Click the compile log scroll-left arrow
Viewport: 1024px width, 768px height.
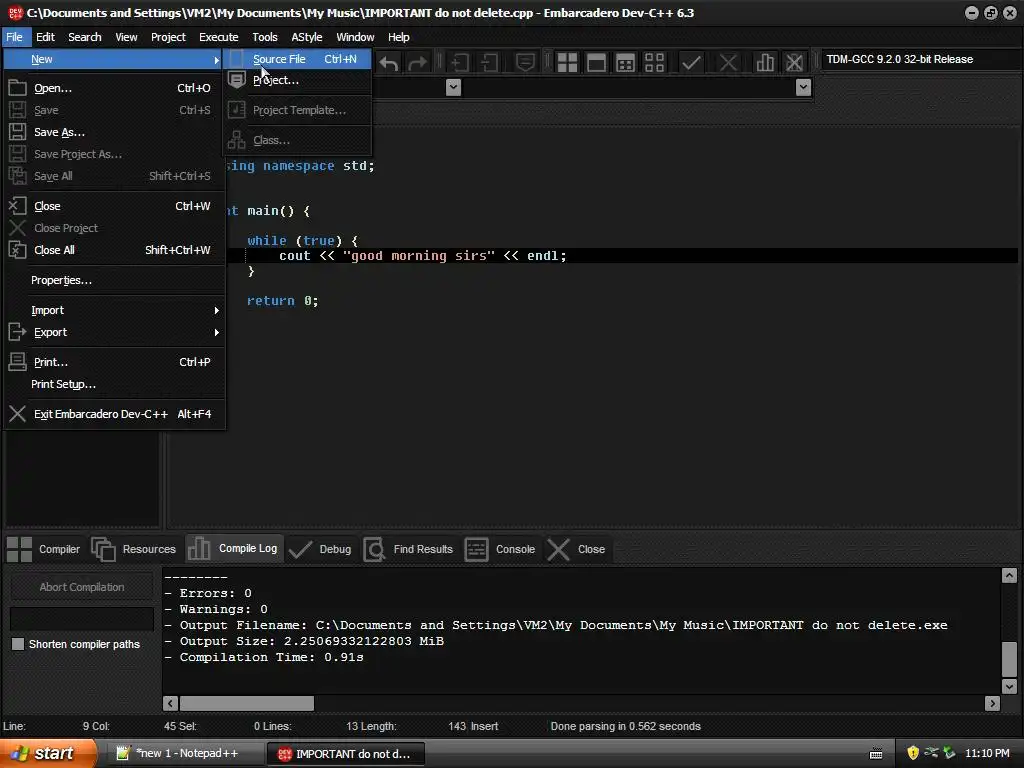170,703
